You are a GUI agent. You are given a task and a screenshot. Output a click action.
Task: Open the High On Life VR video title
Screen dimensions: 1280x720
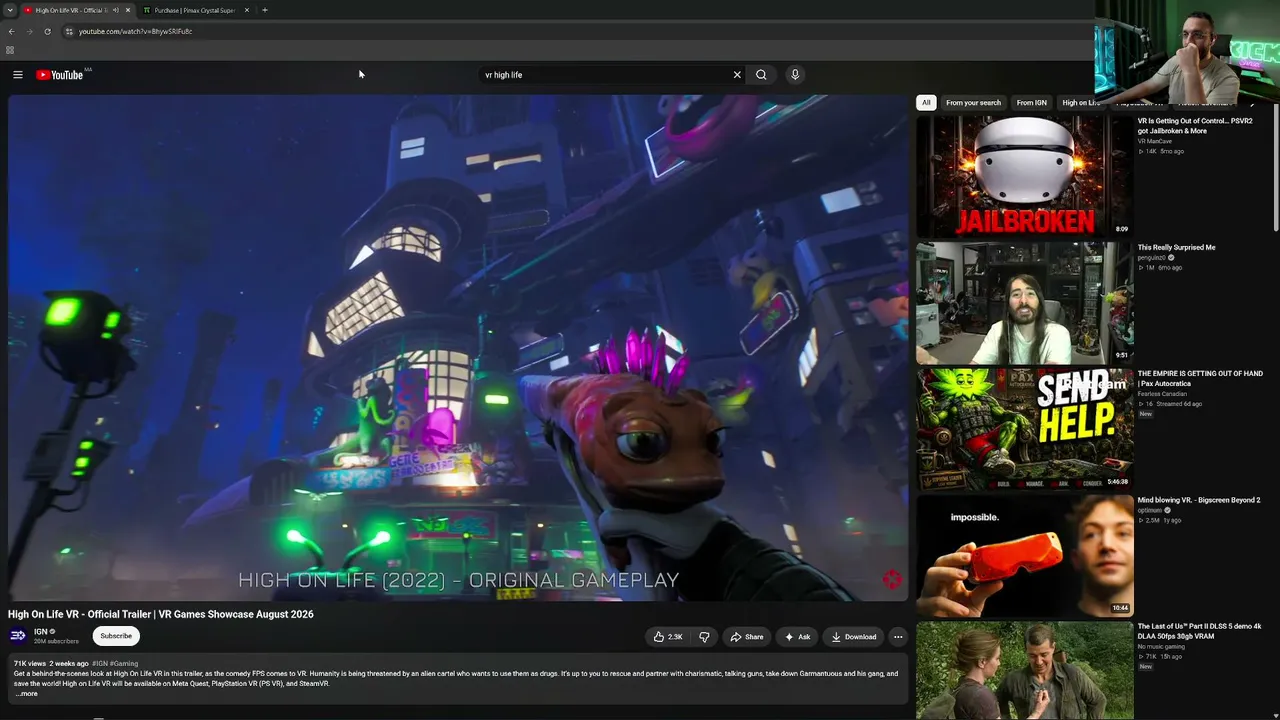161,614
